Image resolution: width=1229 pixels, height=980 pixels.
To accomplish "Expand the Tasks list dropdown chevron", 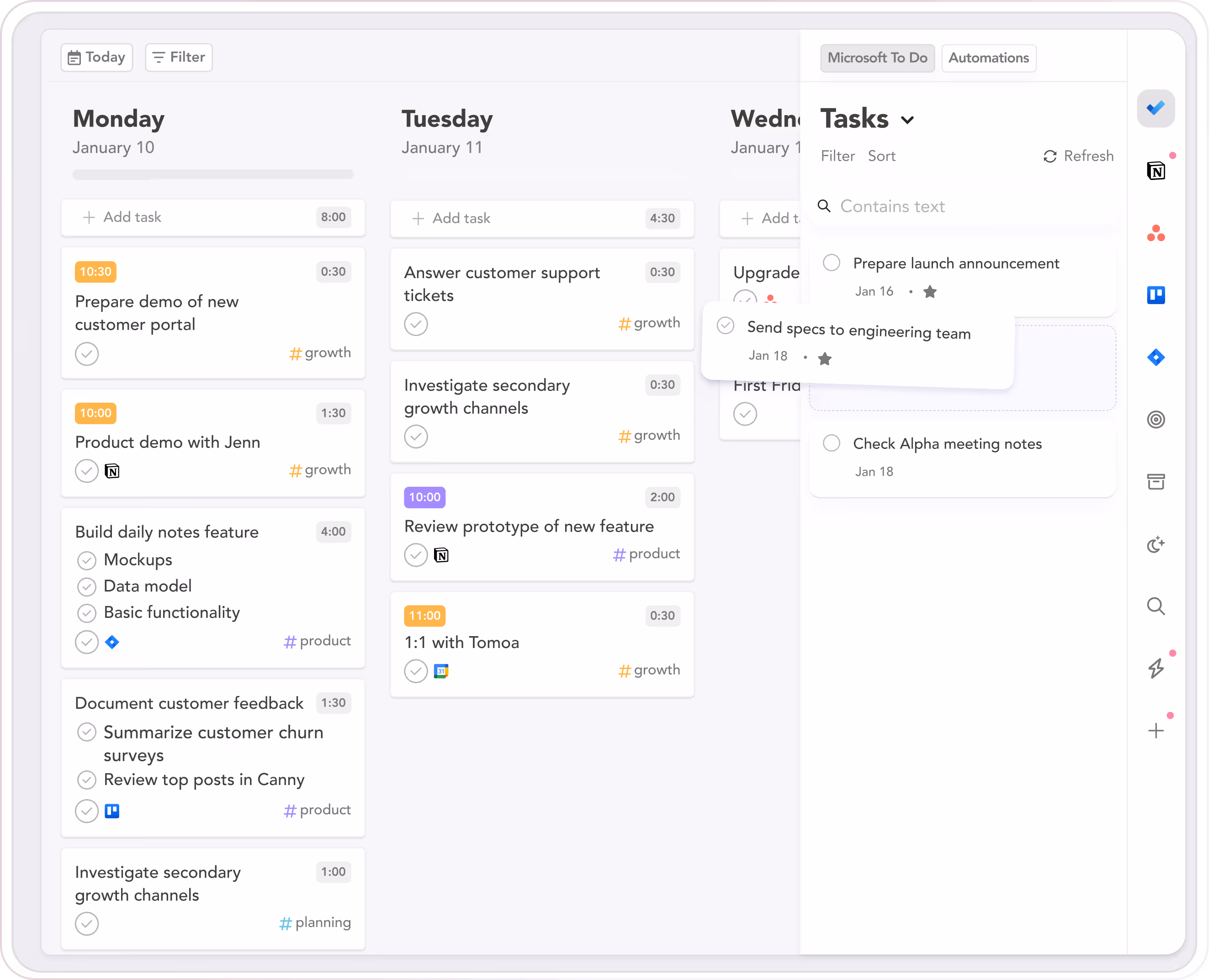I will click(907, 120).
